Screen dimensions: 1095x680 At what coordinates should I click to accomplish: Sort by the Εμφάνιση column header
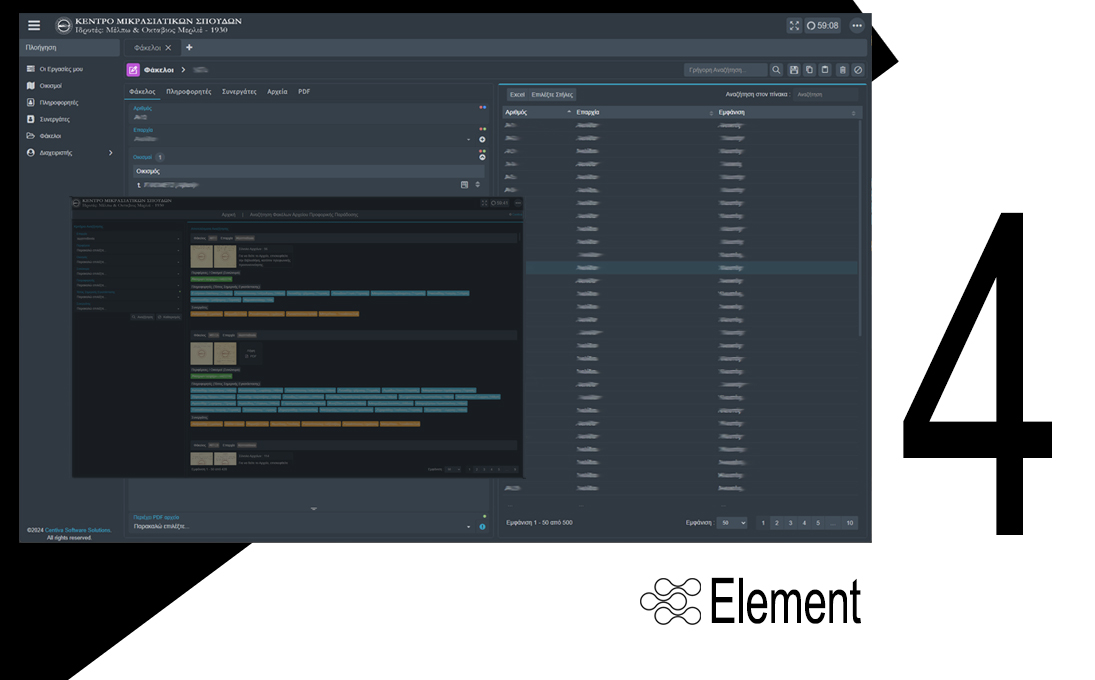788,112
